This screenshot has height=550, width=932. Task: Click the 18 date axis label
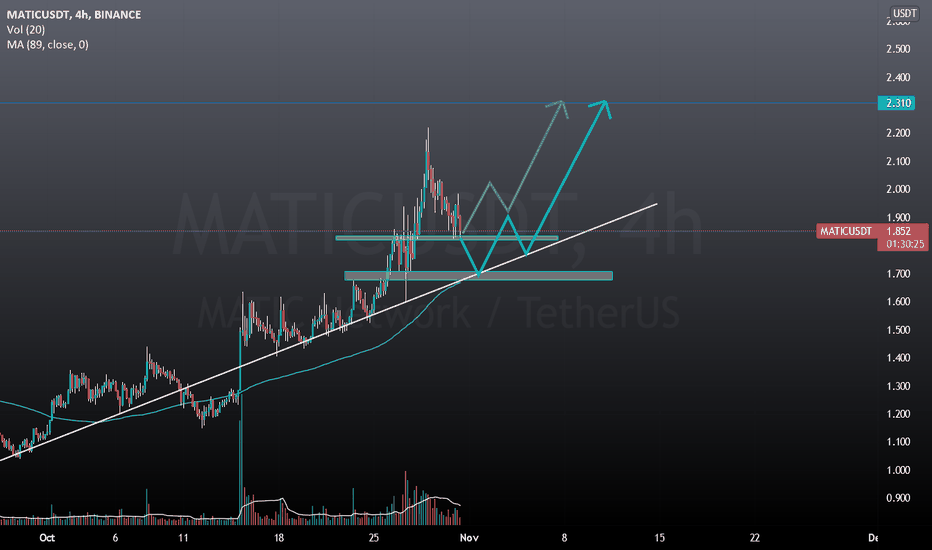pyautogui.click(x=279, y=538)
